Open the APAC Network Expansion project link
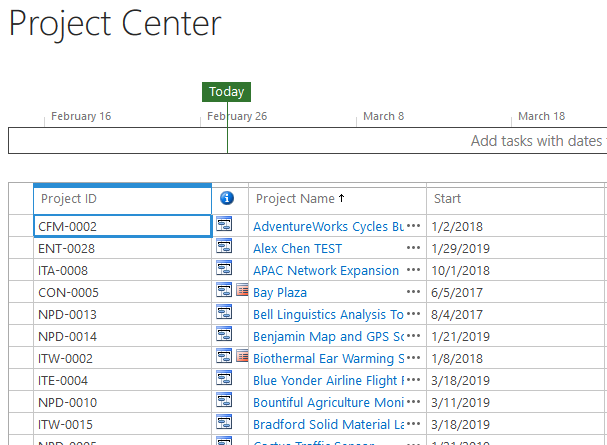Viewport: 607px width, 445px height. pos(326,271)
